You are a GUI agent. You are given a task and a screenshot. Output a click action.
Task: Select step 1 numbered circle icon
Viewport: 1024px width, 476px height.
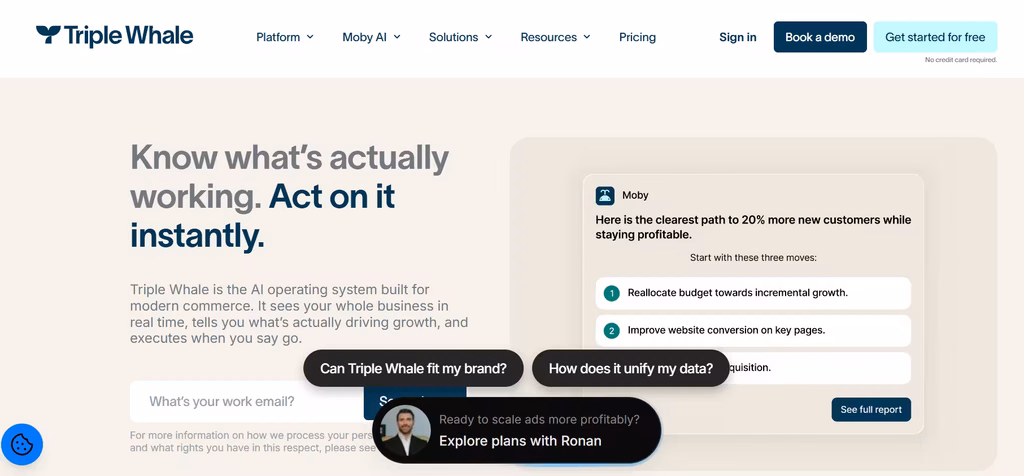coord(611,293)
